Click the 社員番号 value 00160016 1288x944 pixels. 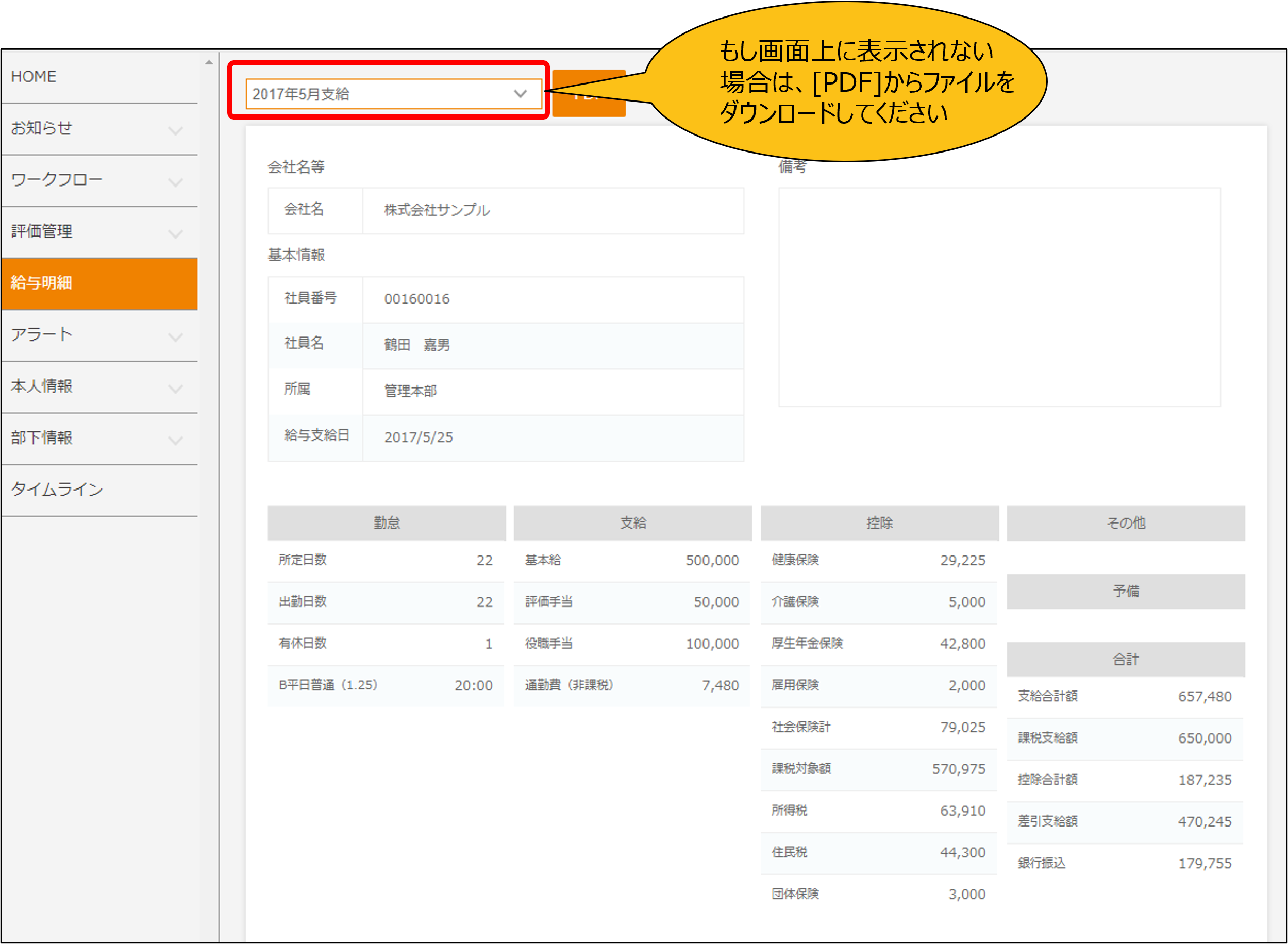(416, 299)
